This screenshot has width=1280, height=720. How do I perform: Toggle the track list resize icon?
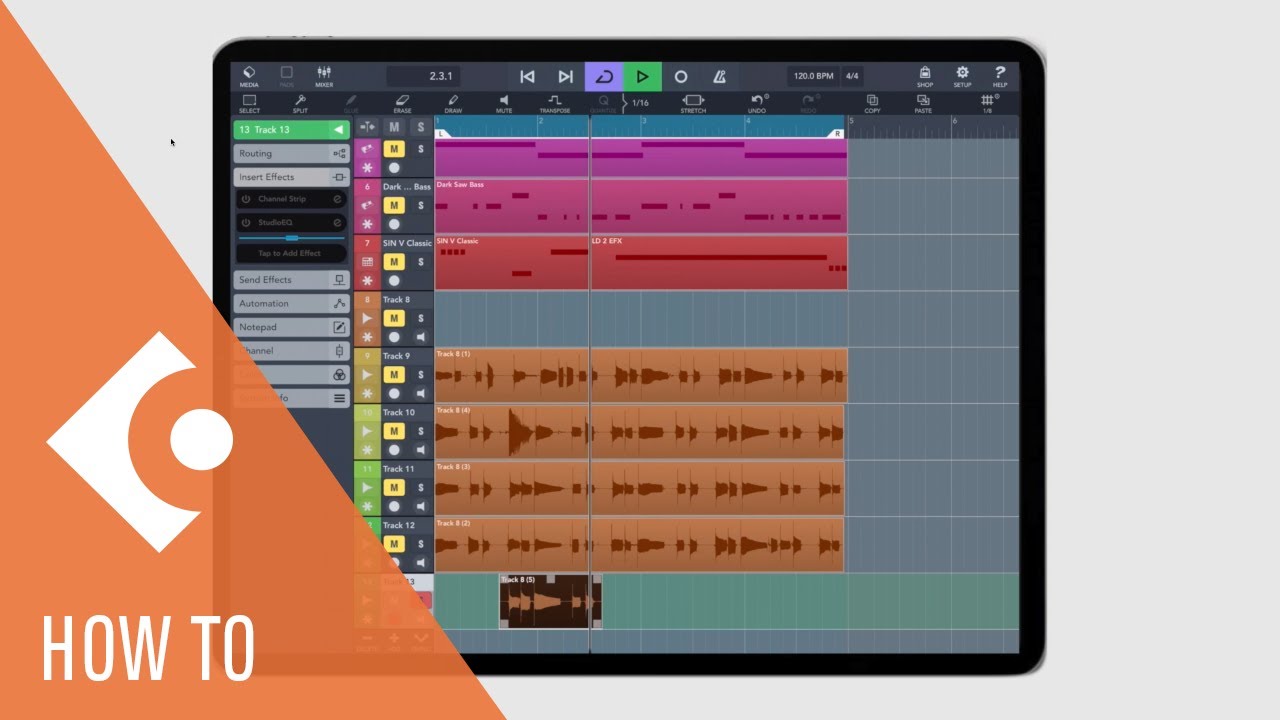(367, 127)
